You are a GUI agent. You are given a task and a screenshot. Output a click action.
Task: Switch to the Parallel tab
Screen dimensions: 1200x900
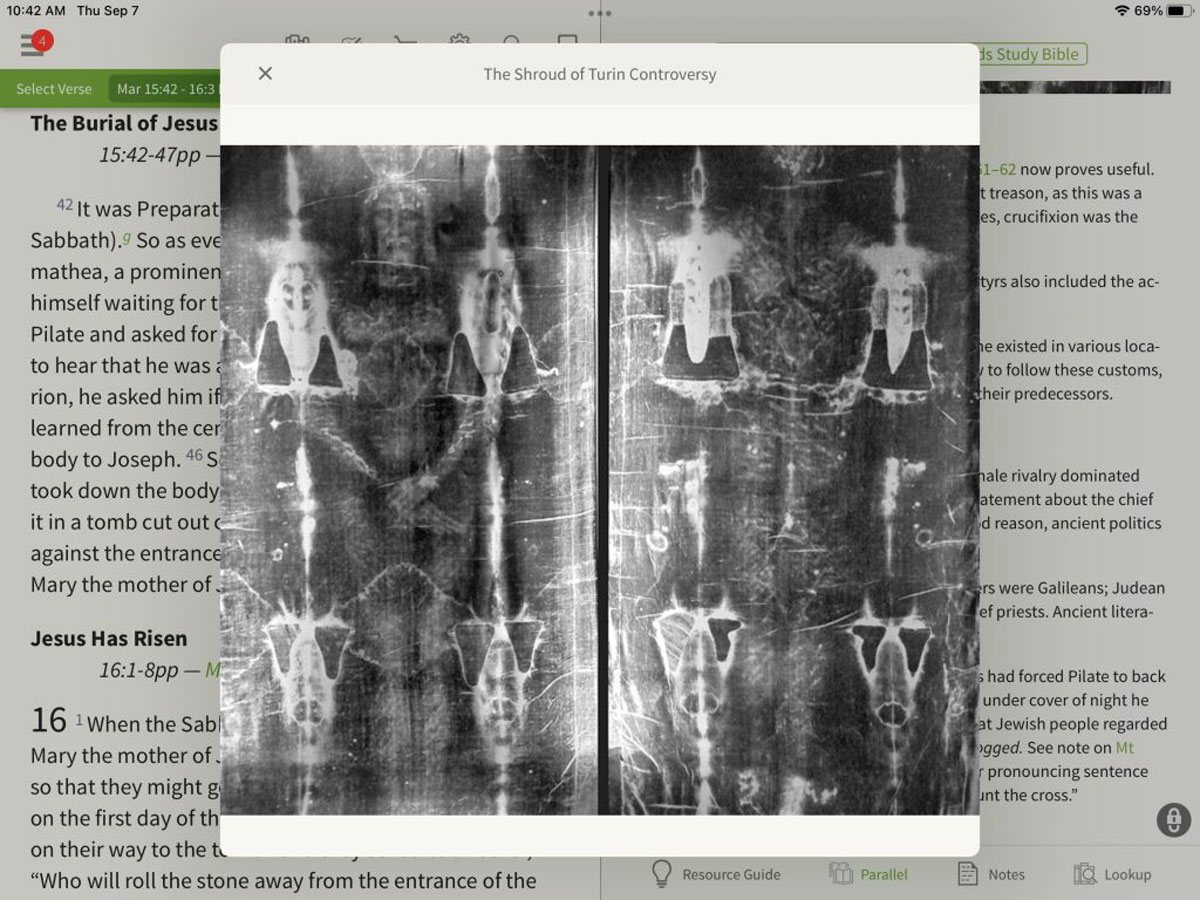pyautogui.click(x=869, y=874)
